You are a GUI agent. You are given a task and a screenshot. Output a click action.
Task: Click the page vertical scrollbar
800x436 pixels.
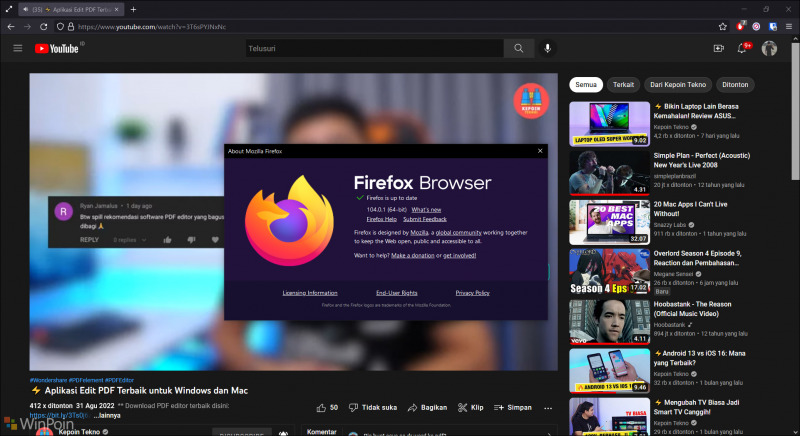[795, 111]
